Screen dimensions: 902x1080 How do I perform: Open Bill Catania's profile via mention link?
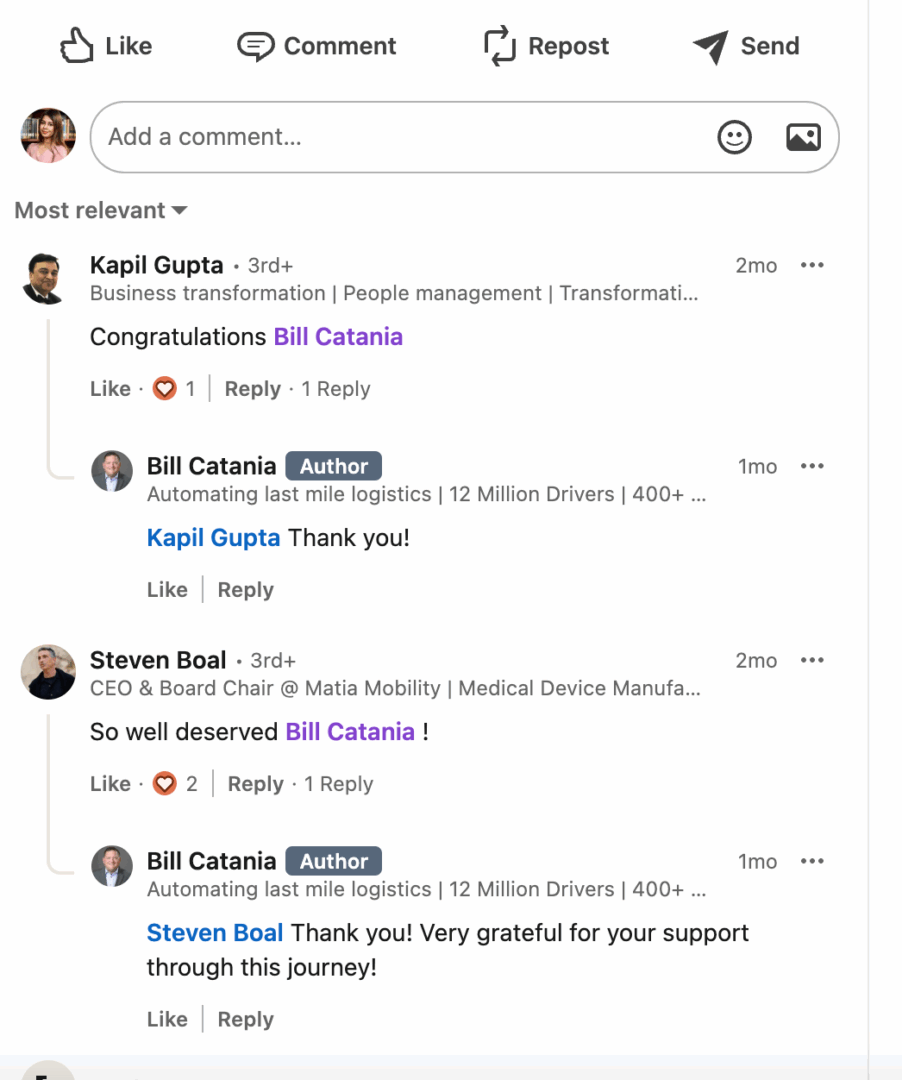tap(338, 337)
